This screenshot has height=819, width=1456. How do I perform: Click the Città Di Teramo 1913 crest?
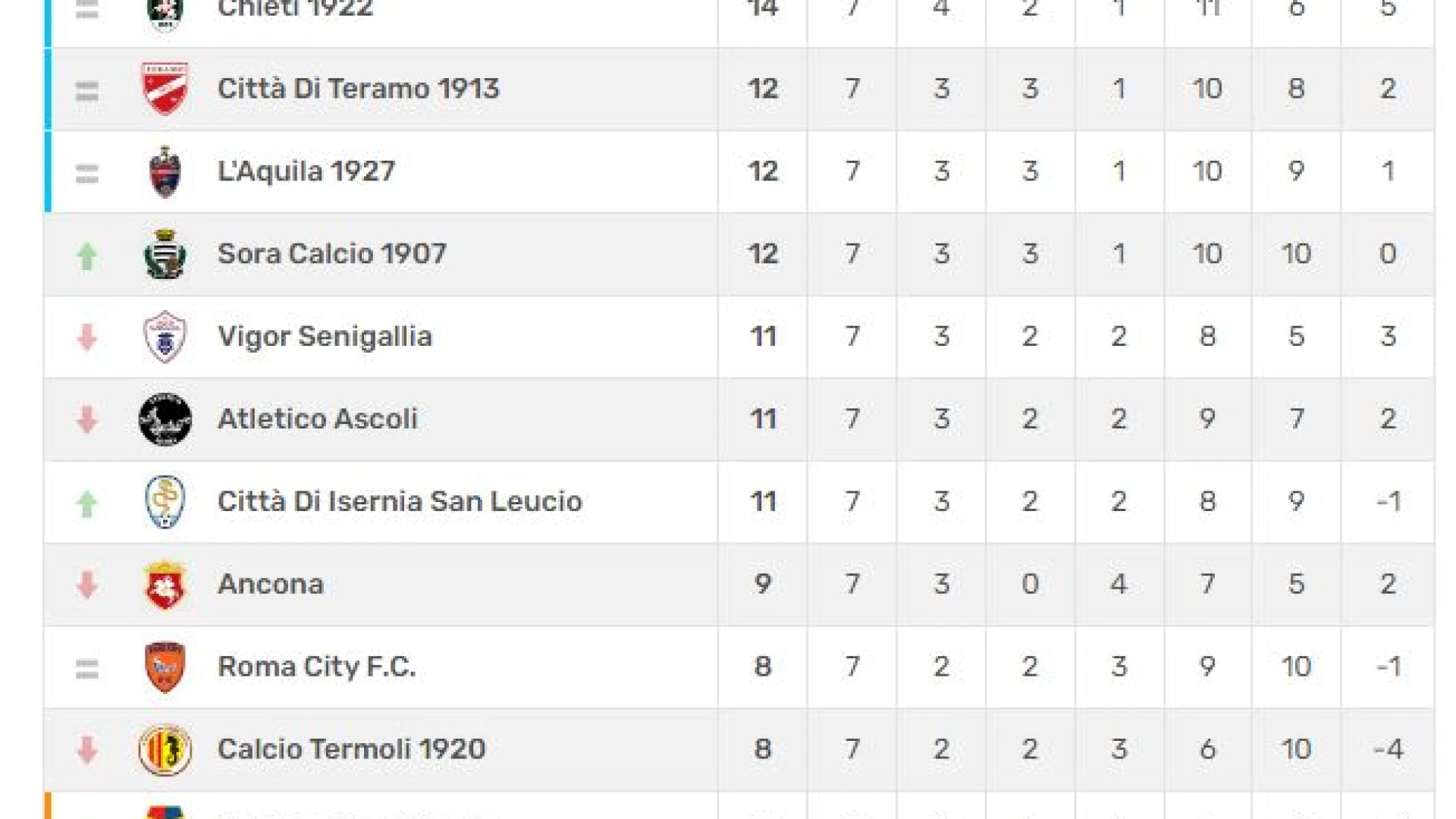165,89
